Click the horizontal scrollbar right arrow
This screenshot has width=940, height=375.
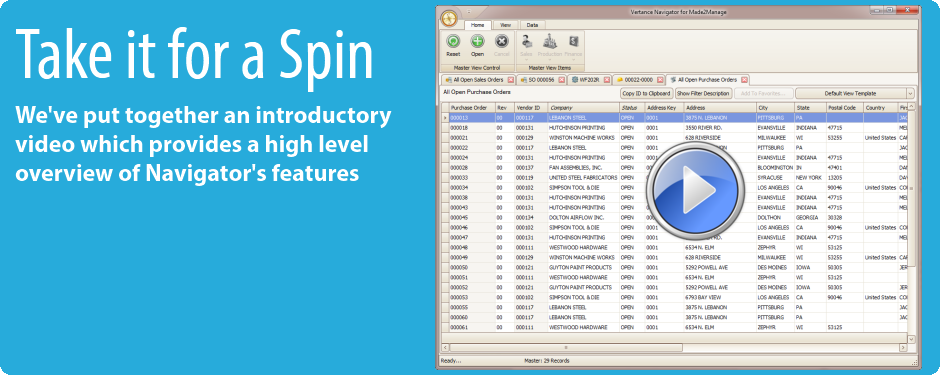click(903, 347)
